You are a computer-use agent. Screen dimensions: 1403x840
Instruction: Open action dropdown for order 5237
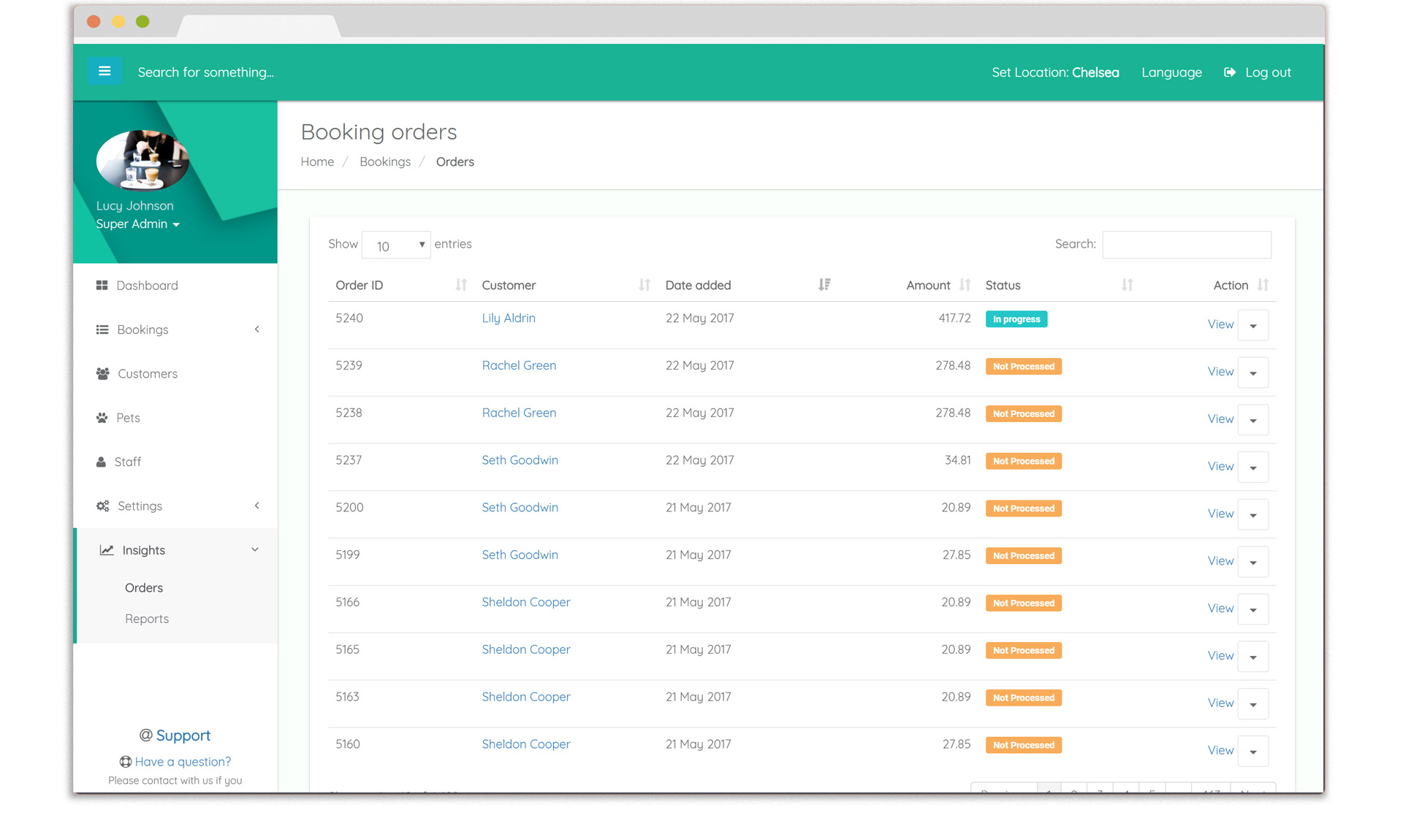pyautogui.click(x=1253, y=467)
